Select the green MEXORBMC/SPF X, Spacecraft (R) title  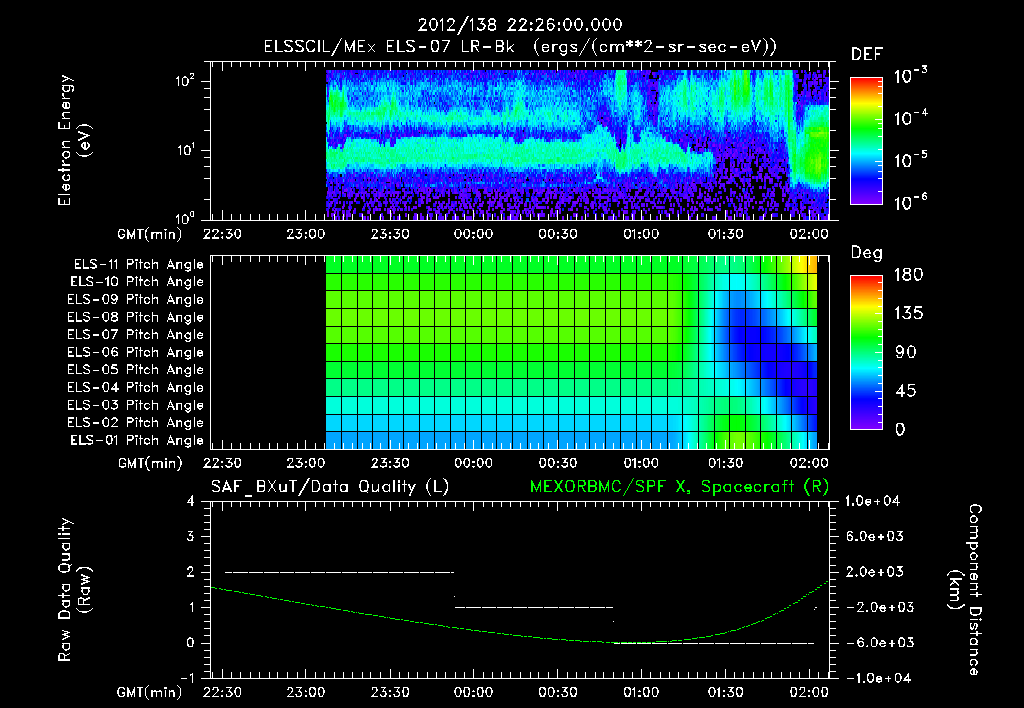pyautogui.click(x=679, y=487)
